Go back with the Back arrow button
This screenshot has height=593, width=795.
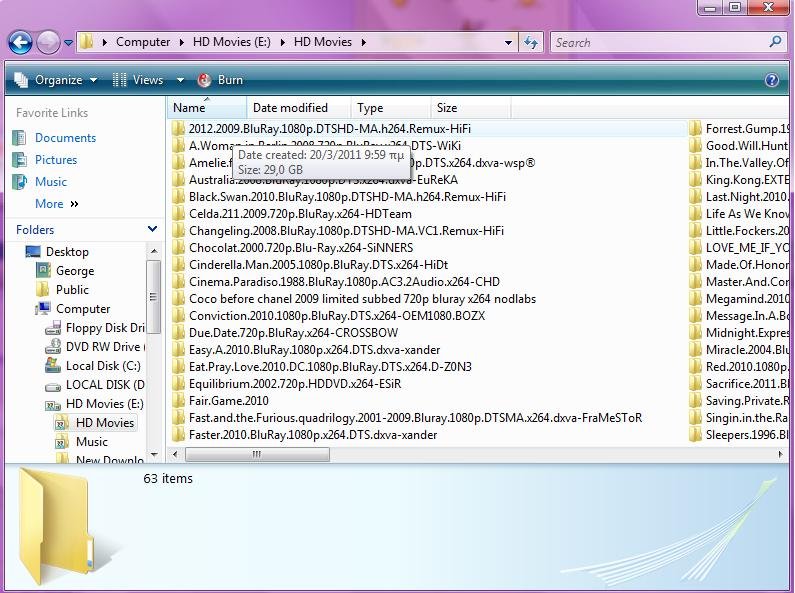coord(20,42)
